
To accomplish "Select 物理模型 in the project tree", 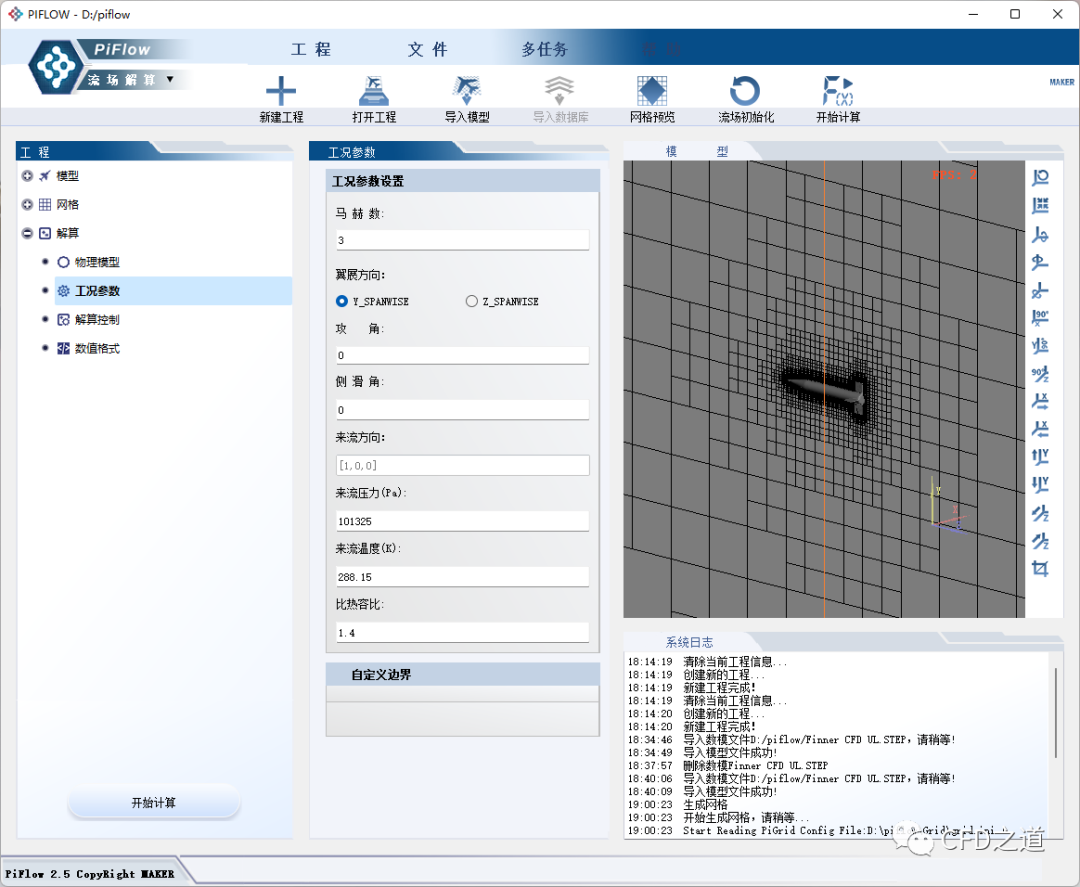I will point(96,262).
